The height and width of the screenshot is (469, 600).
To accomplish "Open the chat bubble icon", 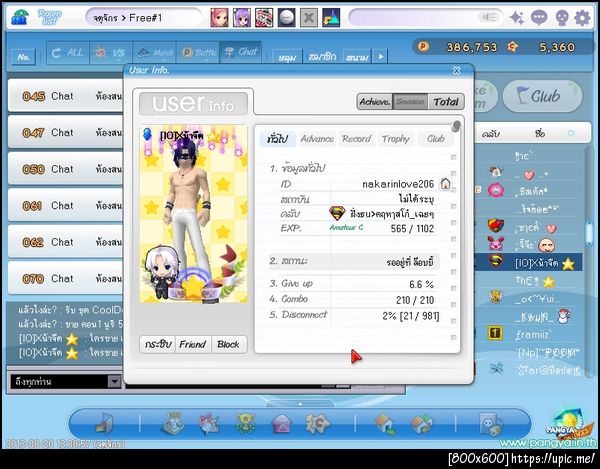I will (539, 18).
